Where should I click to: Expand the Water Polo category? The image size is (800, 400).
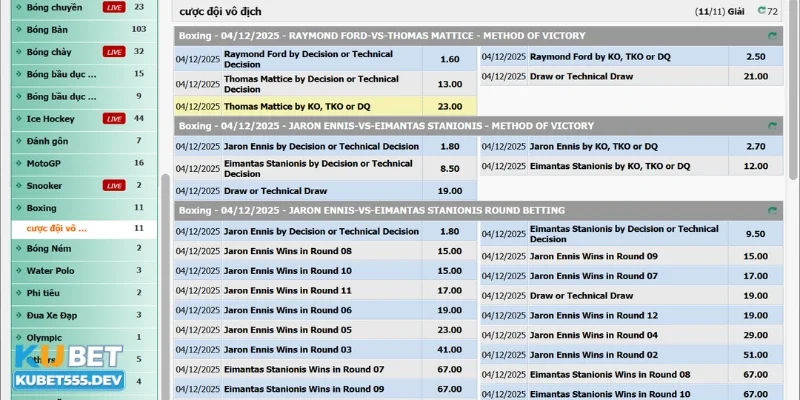(50, 270)
